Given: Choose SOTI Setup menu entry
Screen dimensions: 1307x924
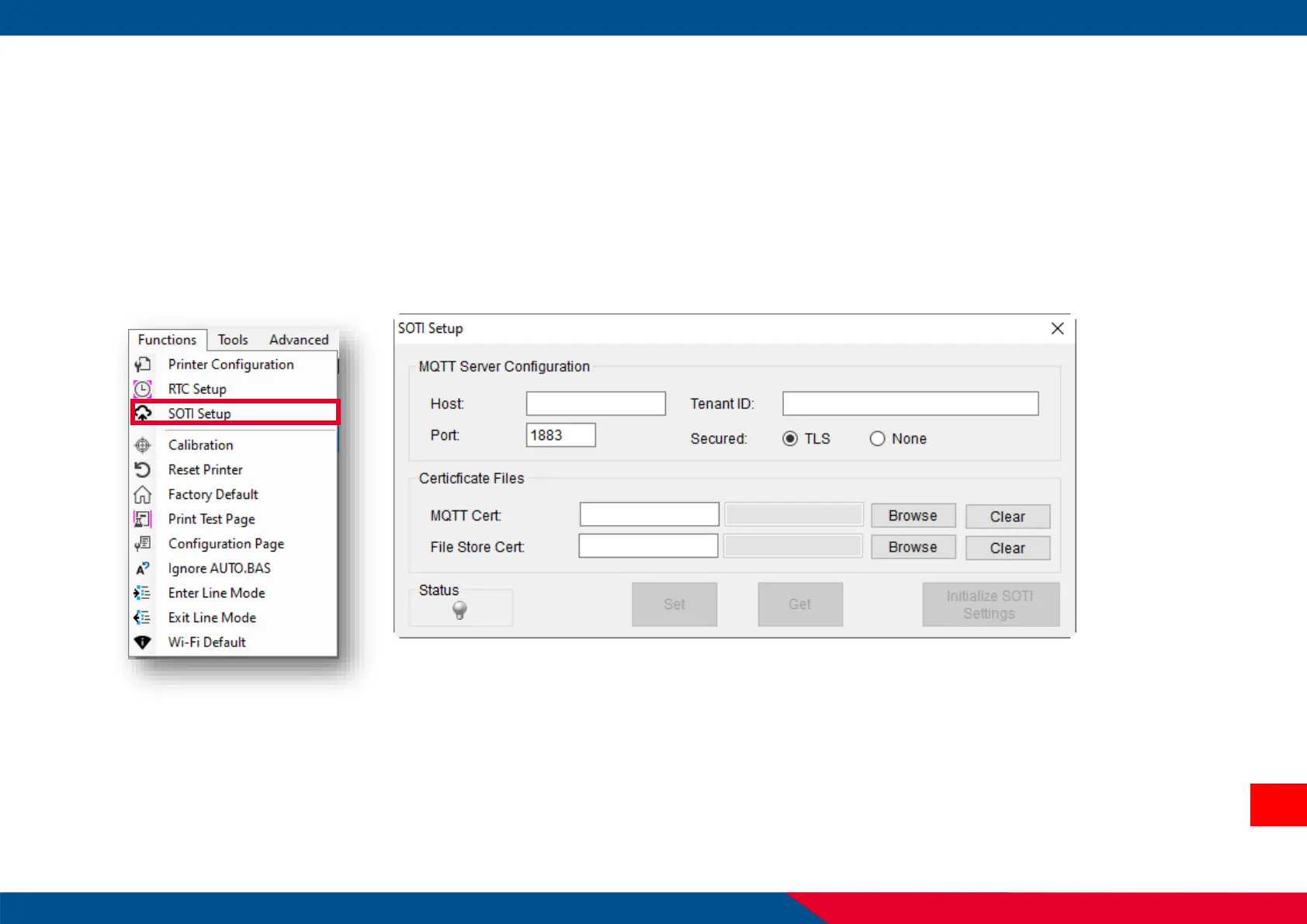Looking at the screenshot, I should click(234, 413).
